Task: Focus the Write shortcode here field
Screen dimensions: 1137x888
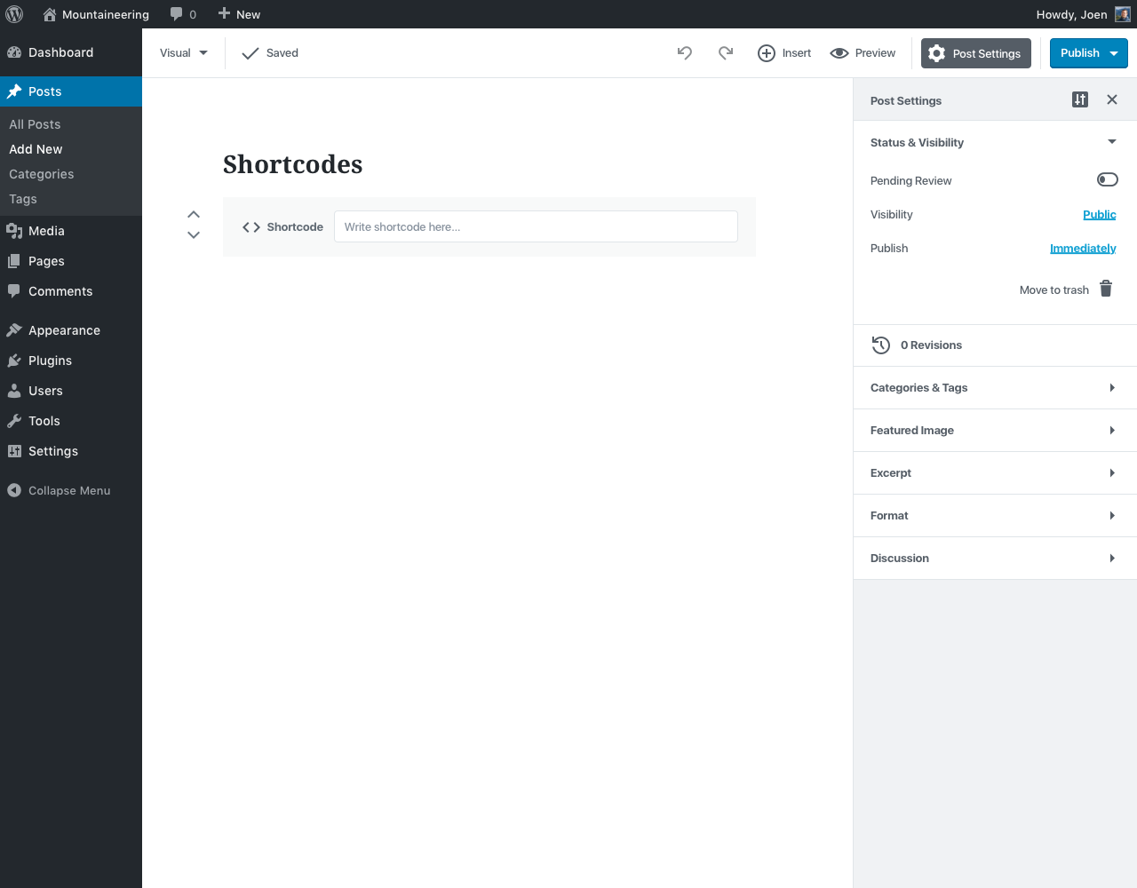Action: point(536,227)
